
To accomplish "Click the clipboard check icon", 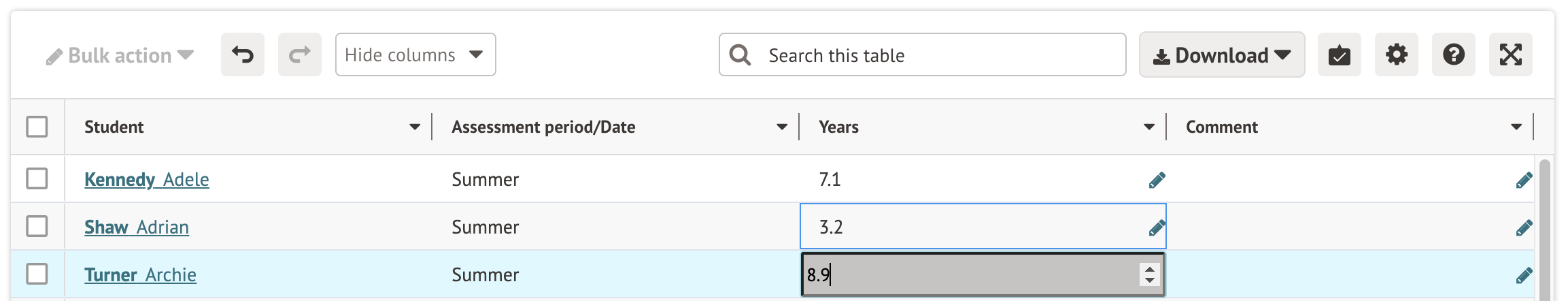I will coord(1339,54).
